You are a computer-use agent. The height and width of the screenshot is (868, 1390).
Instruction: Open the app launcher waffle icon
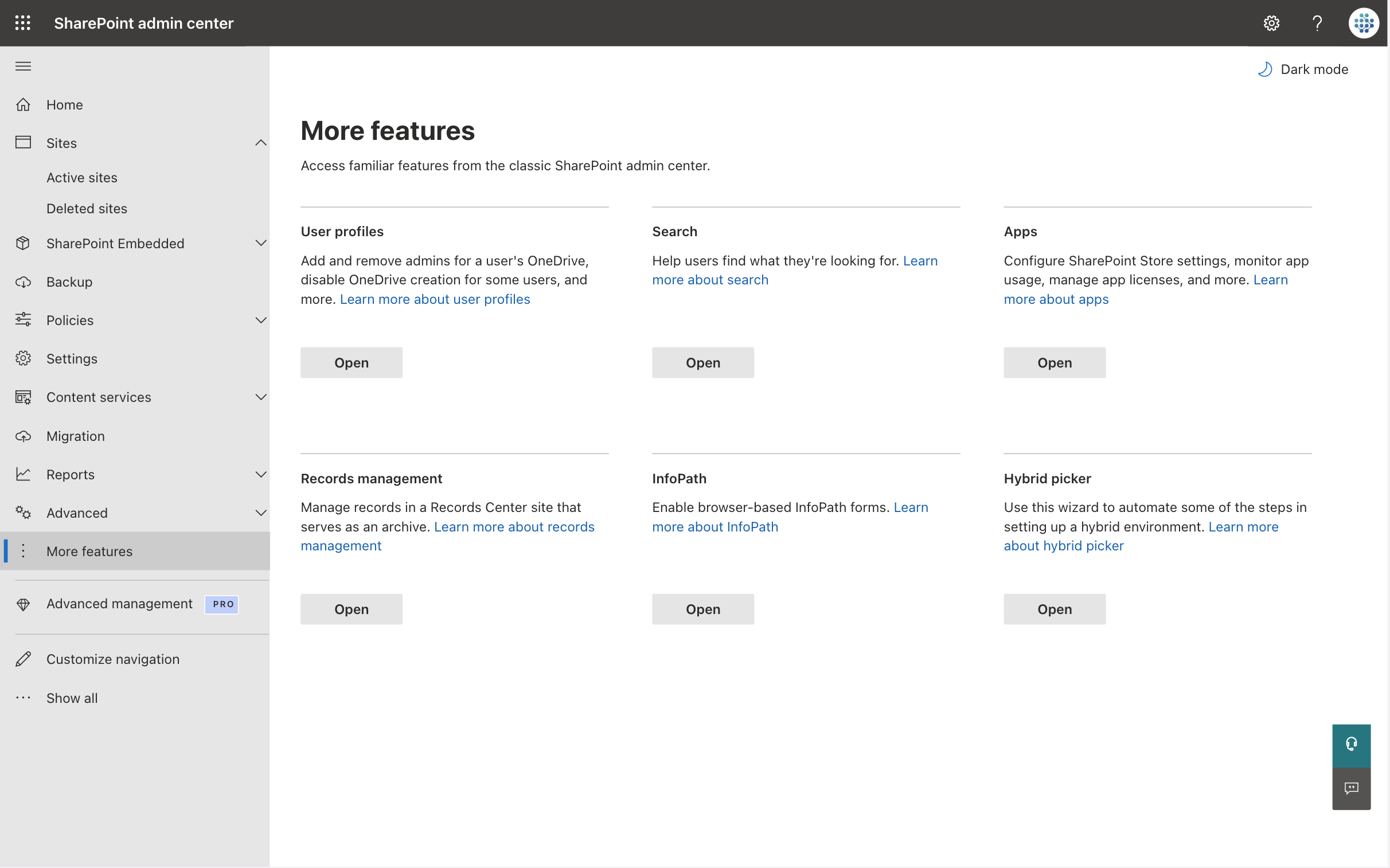point(23,23)
